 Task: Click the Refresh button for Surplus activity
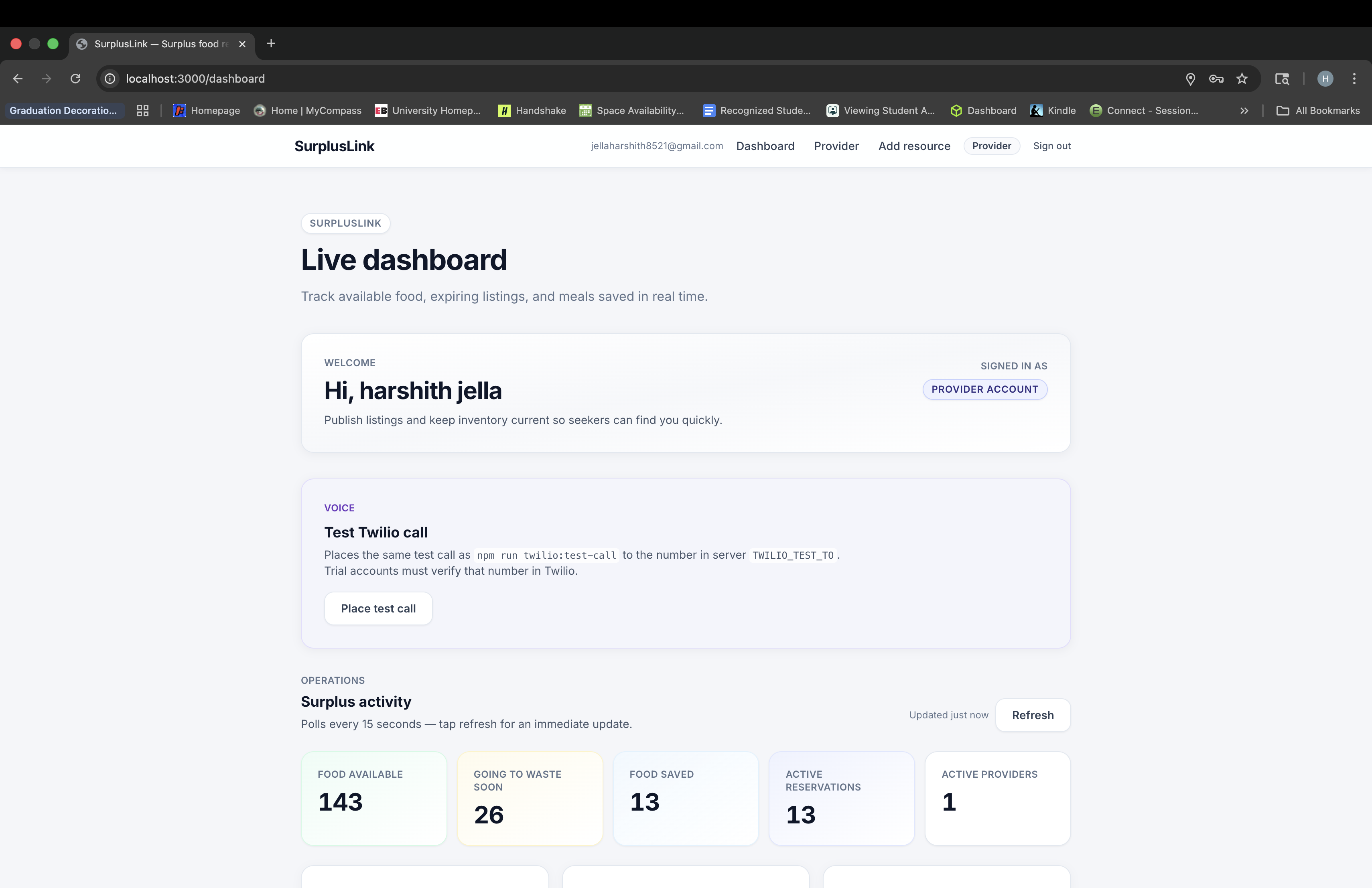click(x=1032, y=715)
